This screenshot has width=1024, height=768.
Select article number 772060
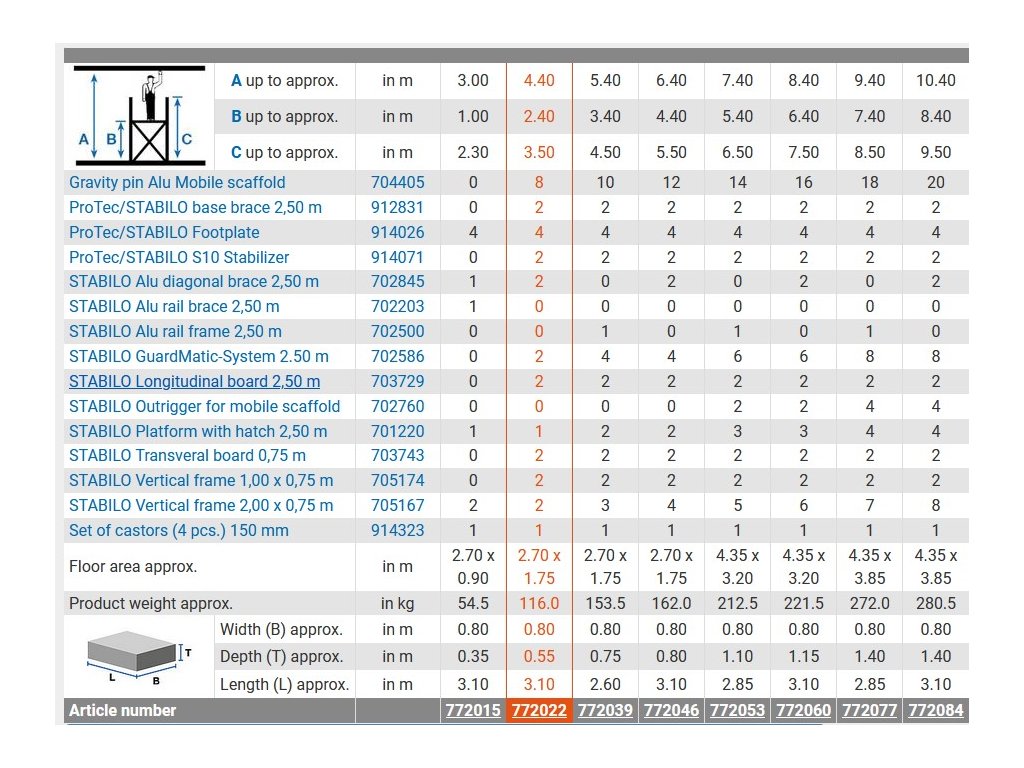click(803, 711)
